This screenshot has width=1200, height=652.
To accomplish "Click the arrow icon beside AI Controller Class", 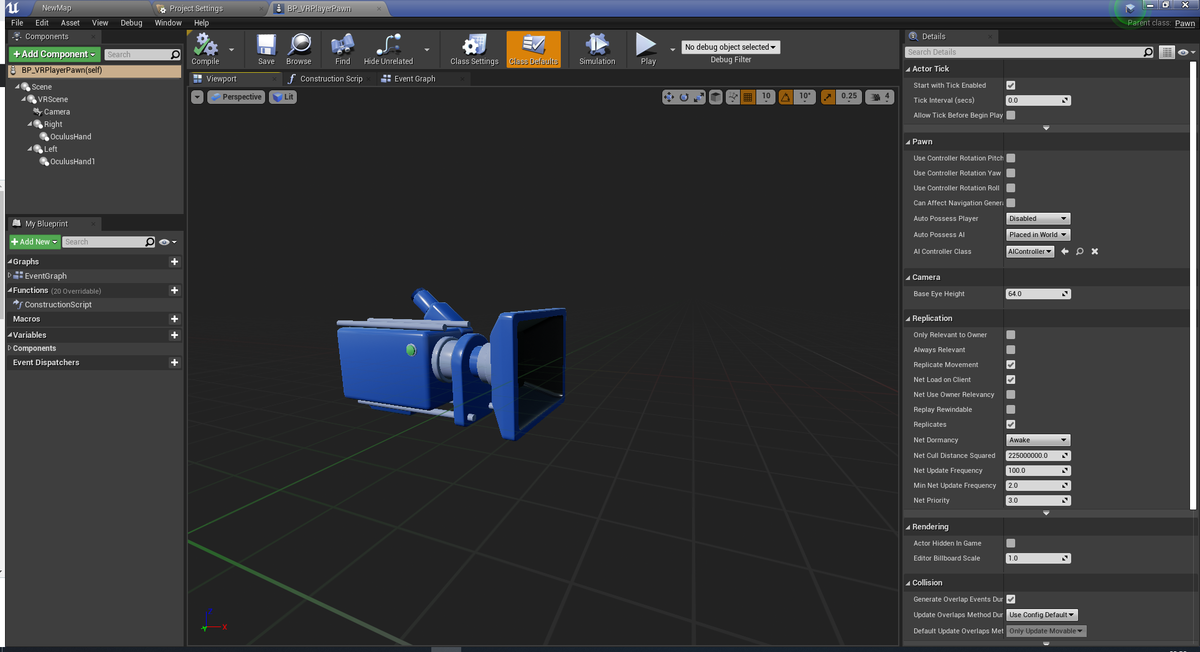I will coord(1065,251).
